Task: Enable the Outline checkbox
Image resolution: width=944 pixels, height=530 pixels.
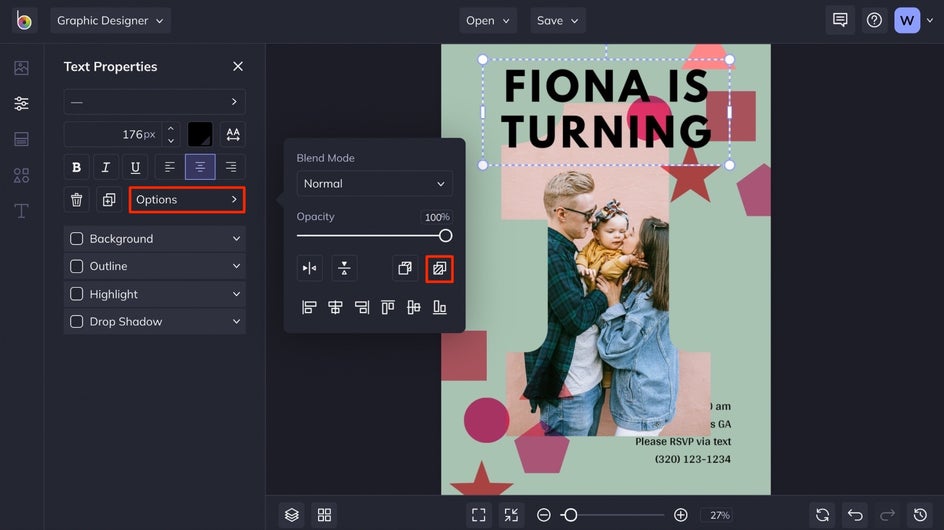Action: (76, 266)
